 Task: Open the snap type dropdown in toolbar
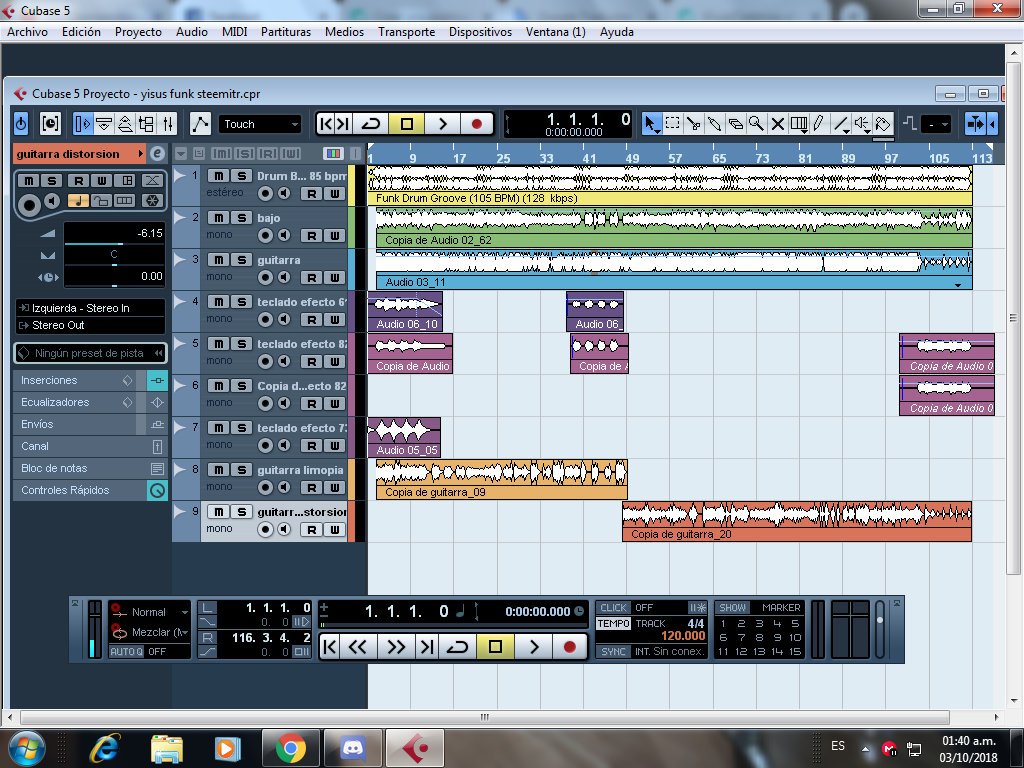coord(935,124)
